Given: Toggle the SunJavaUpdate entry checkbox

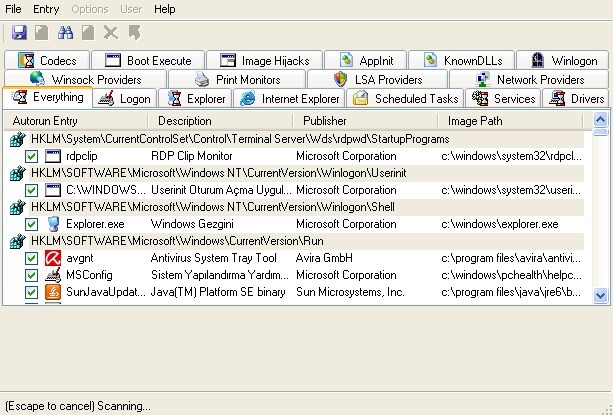Looking at the screenshot, I should coord(31,292).
